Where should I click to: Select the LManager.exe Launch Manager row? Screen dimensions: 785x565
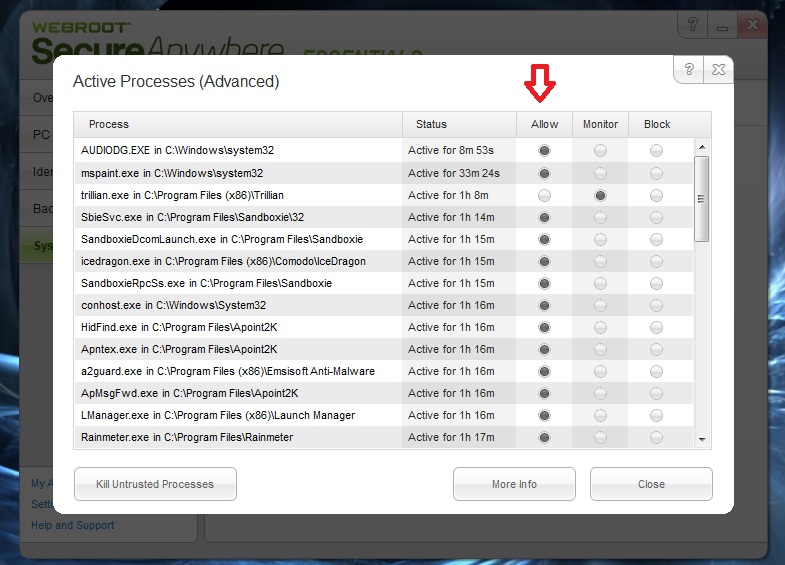tap(383, 415)
